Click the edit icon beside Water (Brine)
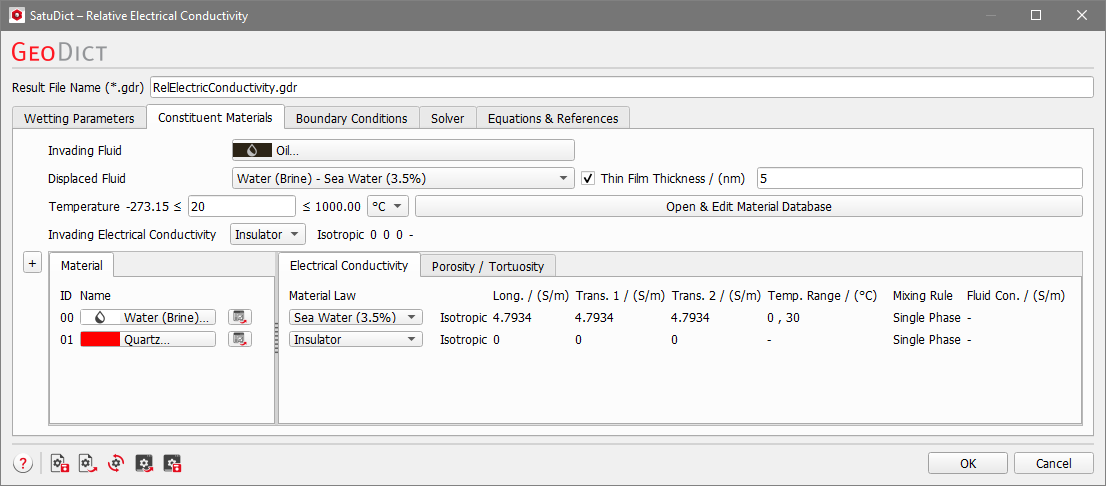 pos(240,317)
